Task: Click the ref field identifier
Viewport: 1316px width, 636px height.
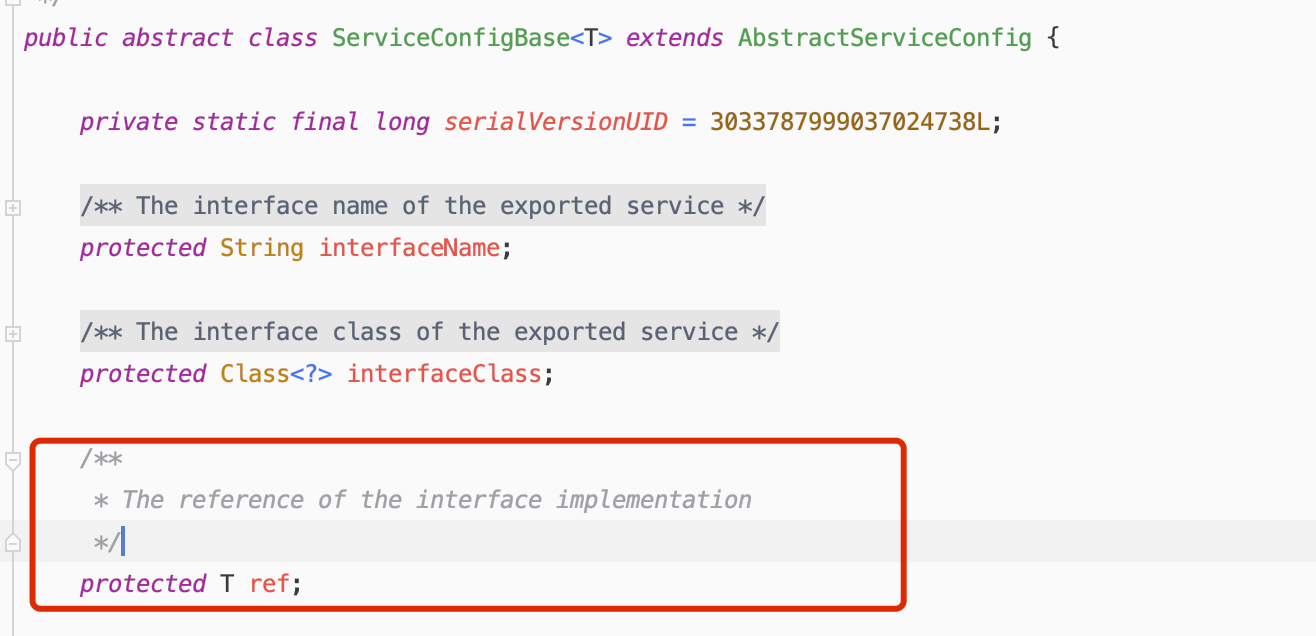Action: 269,583
